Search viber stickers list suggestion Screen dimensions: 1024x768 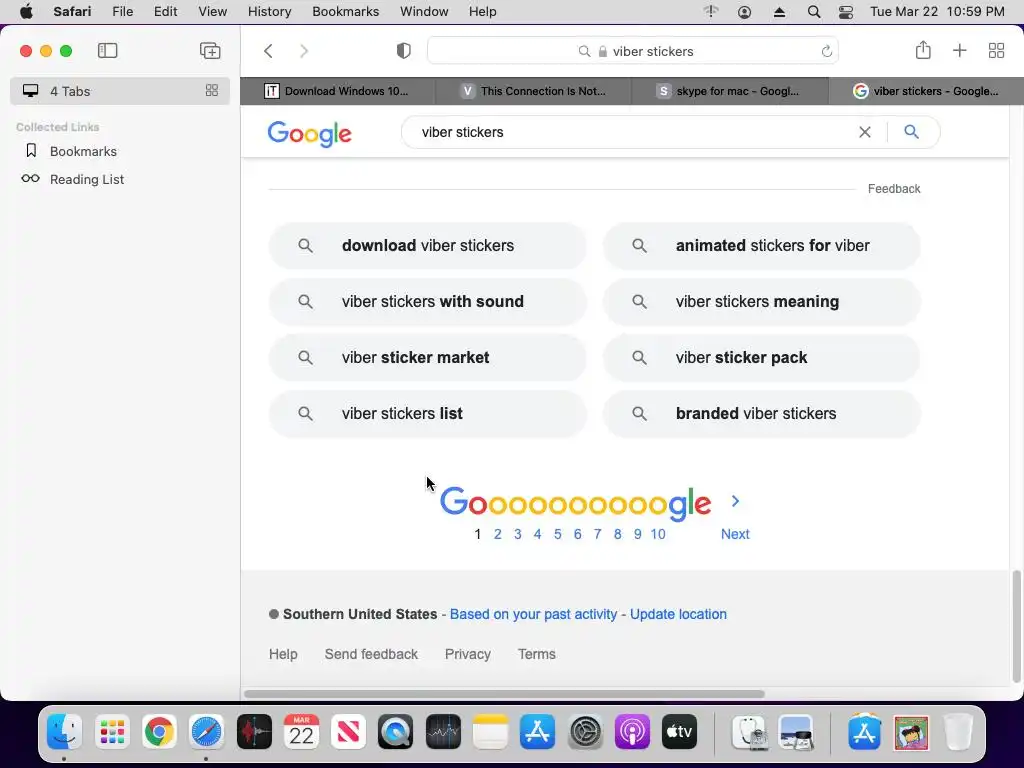tap(428, 414)
